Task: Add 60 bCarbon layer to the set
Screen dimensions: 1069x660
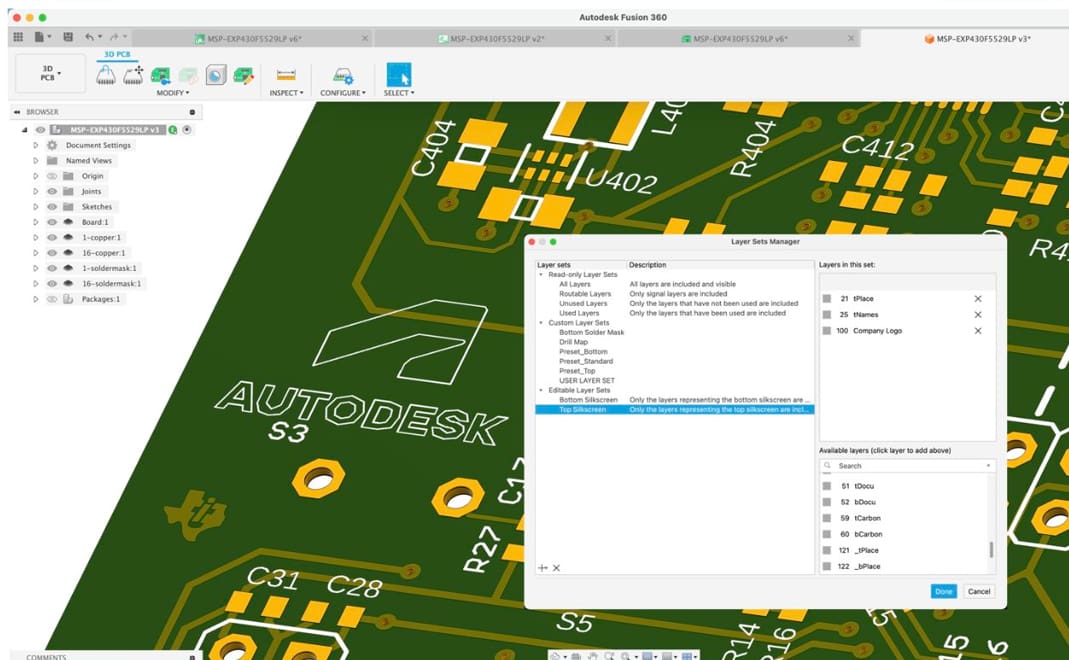Action: coord(904,535)
